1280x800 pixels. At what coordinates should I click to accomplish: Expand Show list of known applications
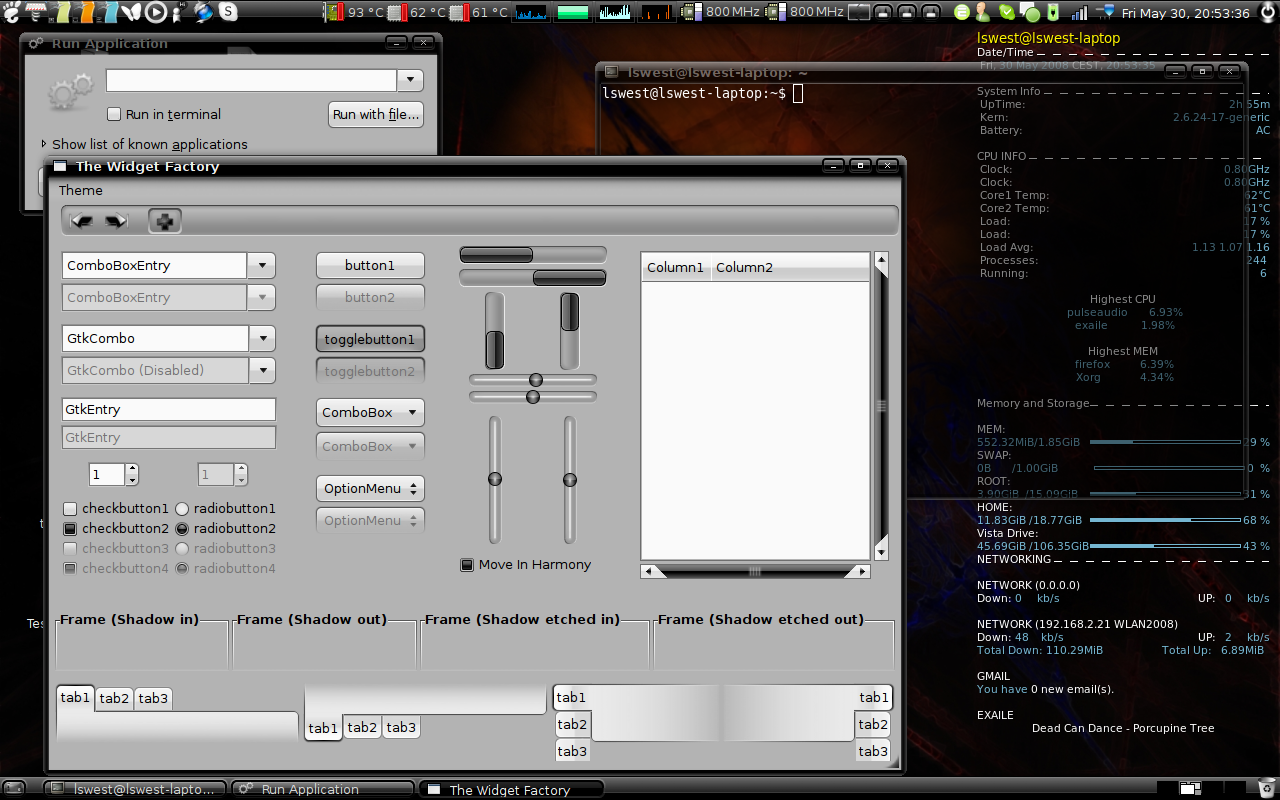click(145, 144)
